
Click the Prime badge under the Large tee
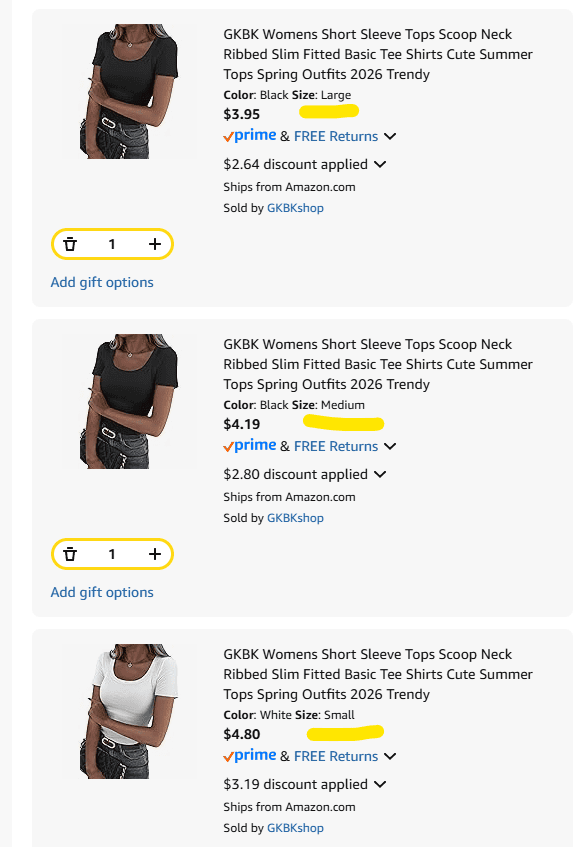pos(249,136)
